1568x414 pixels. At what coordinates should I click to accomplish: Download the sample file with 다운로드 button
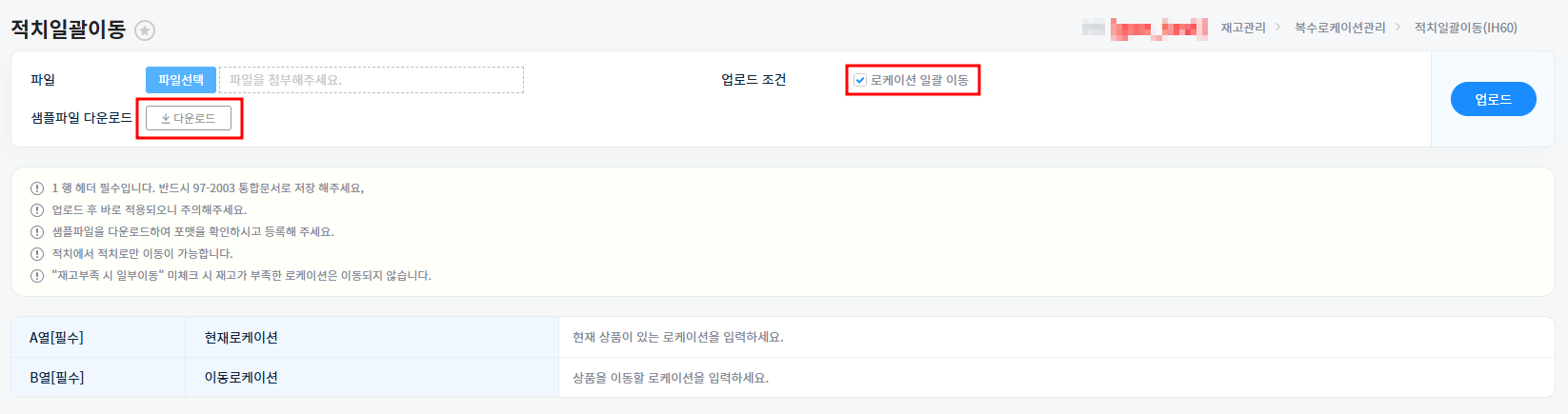point(189,118)
